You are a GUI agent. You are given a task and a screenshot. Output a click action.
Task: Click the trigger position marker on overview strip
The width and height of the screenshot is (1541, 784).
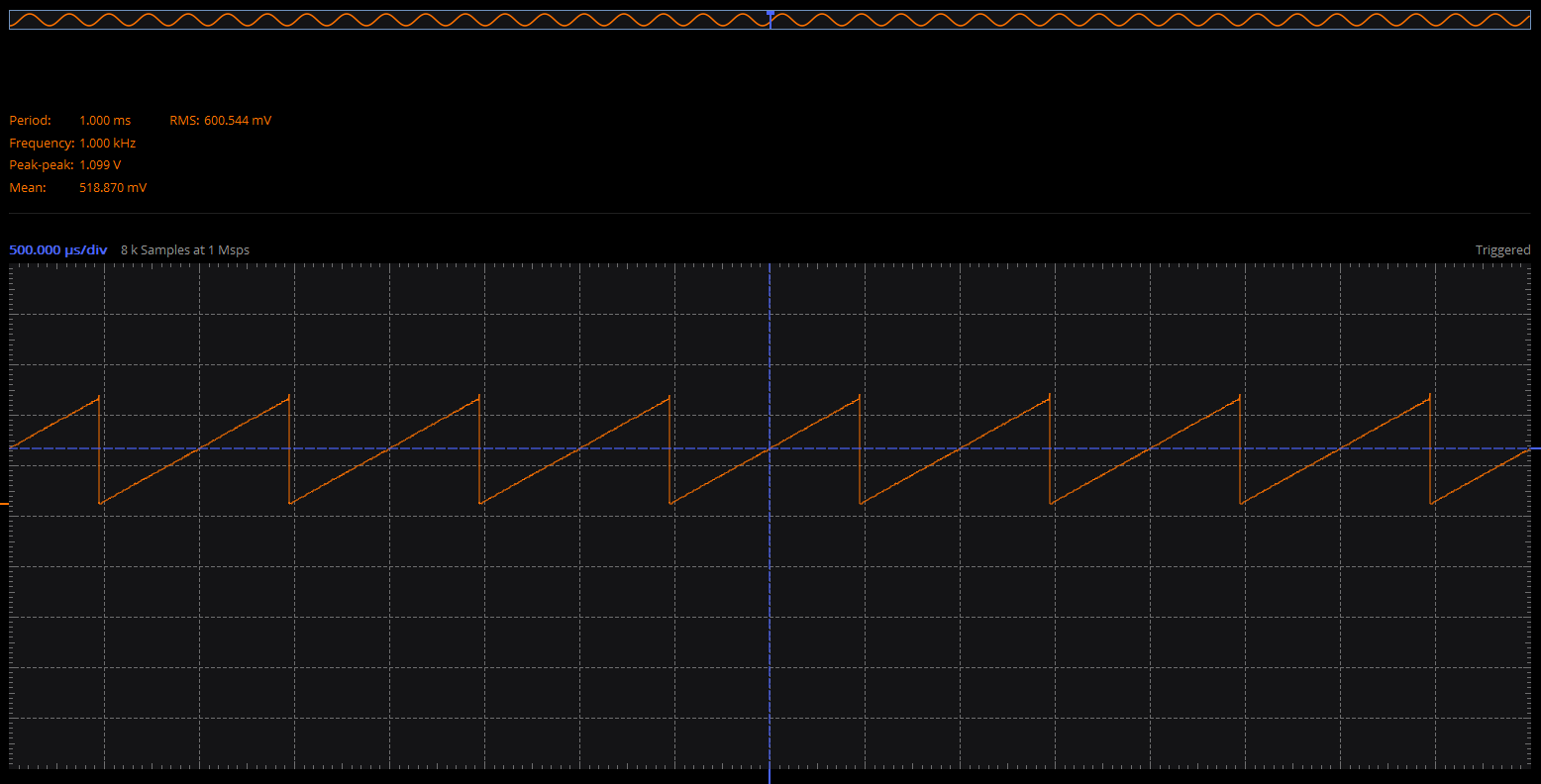tap(770, 13)
